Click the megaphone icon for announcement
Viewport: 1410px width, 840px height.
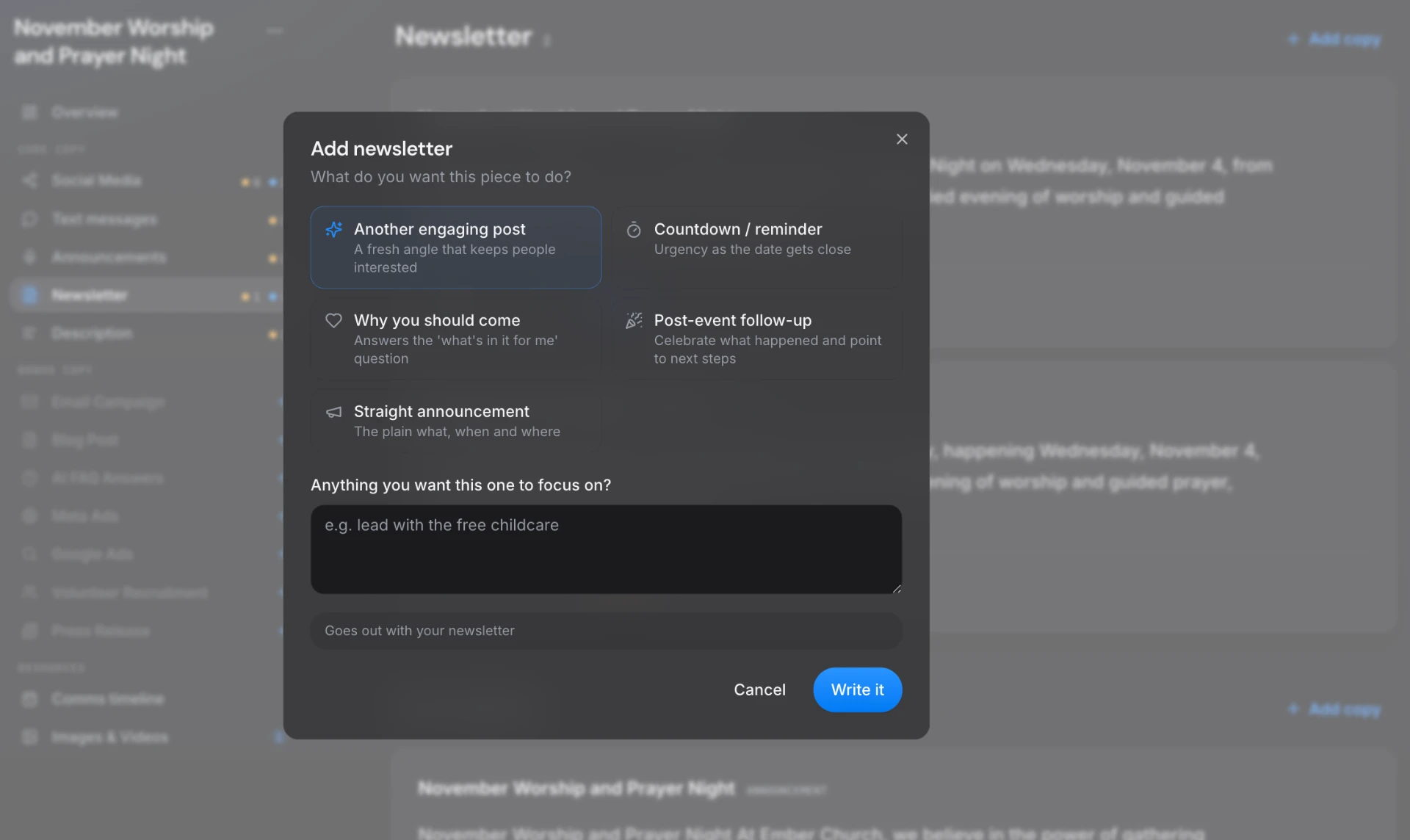pos(333,412)
